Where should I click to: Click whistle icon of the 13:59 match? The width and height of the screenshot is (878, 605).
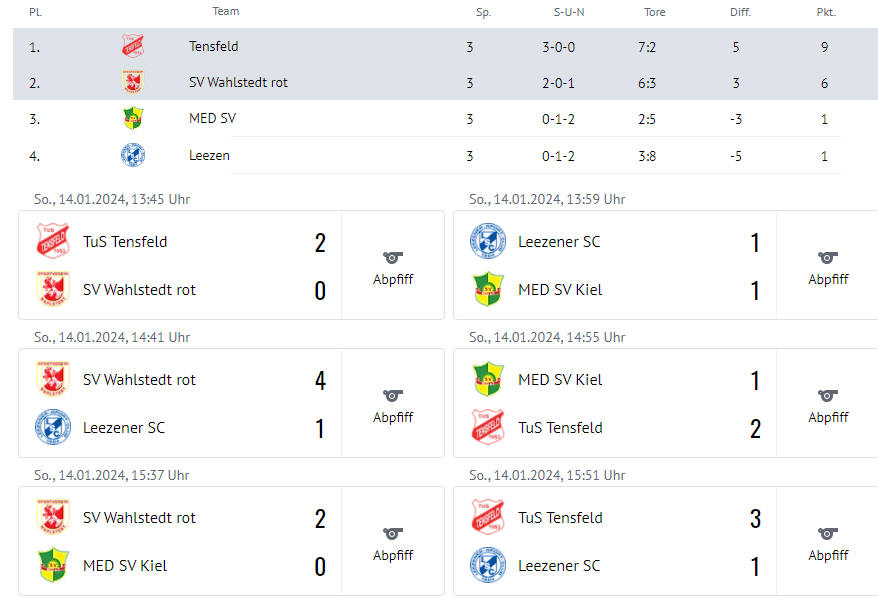coord(828,257)
